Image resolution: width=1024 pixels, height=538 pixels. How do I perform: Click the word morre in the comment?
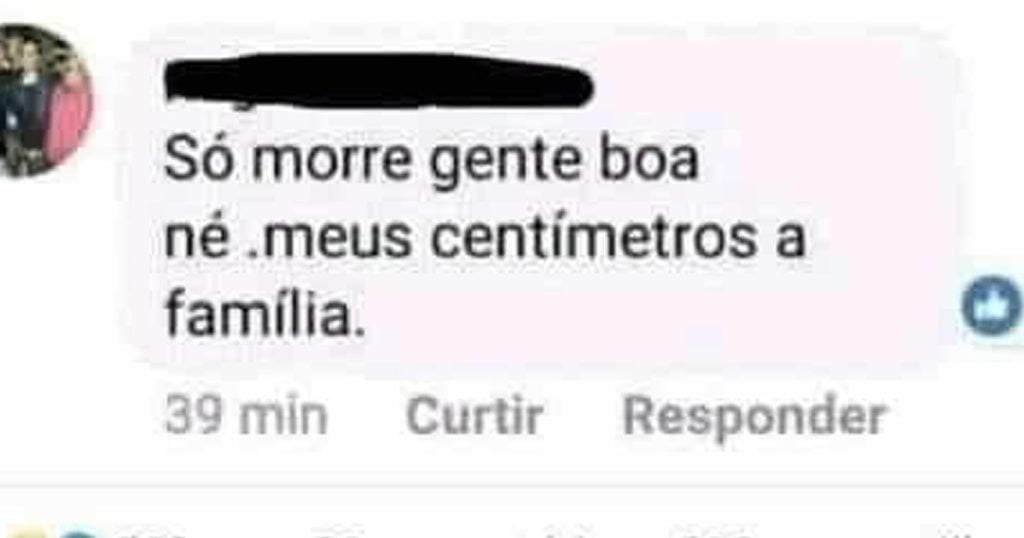tap(331, 160)
